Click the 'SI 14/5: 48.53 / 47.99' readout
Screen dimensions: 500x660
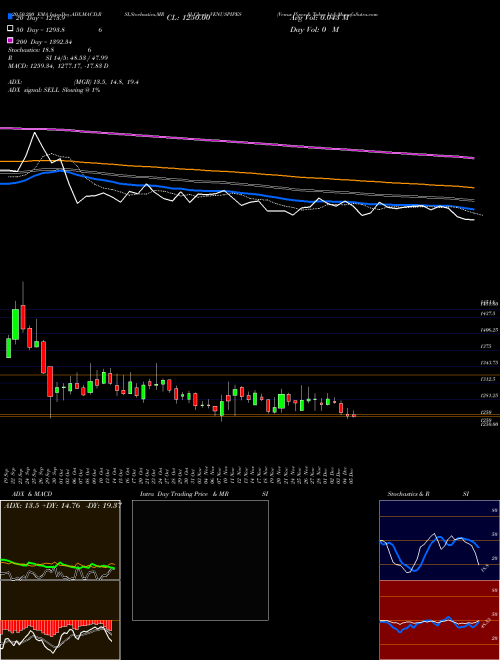(x=77, y=58)
